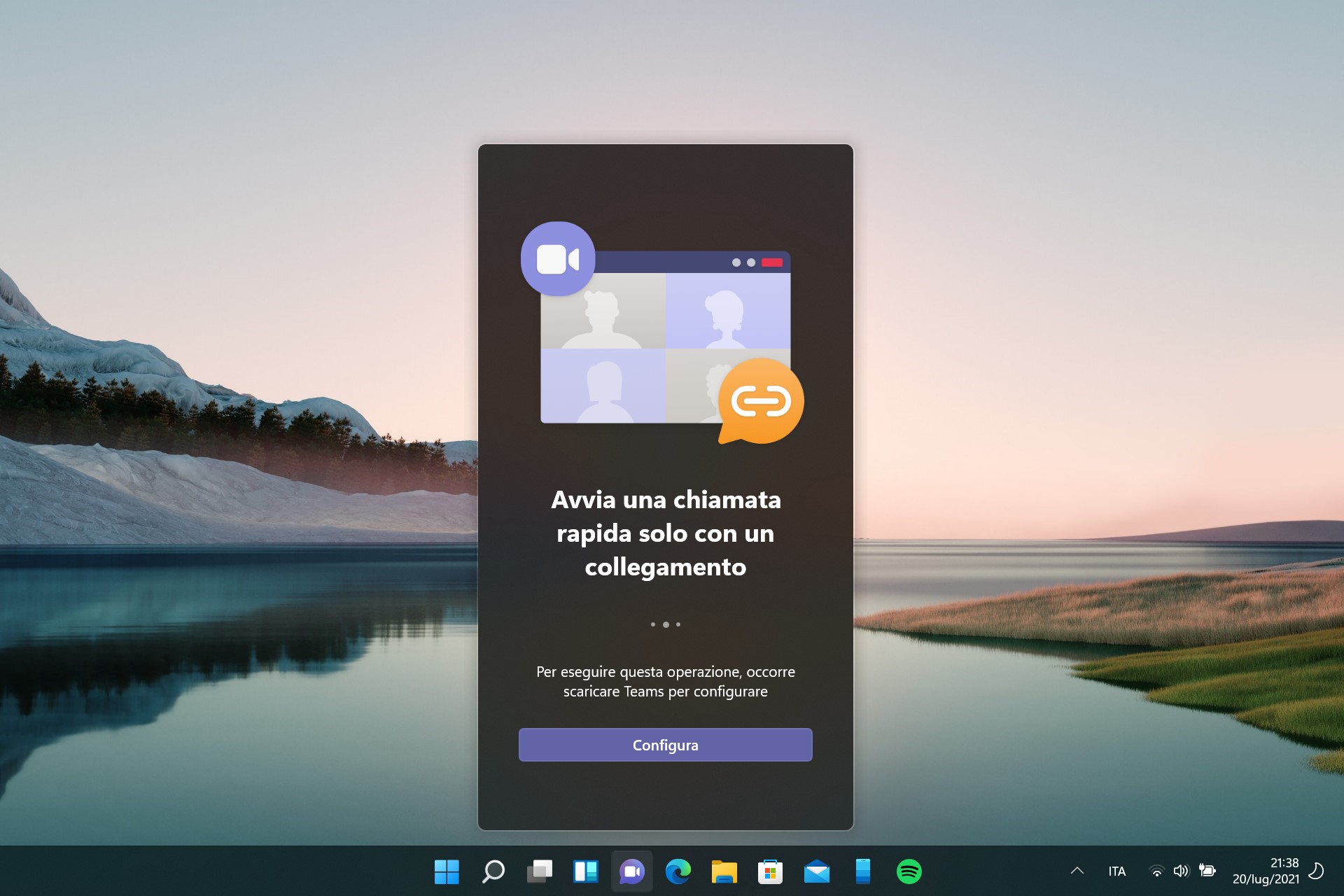Open Microsoft Store from taskbar

pos(770,871)
